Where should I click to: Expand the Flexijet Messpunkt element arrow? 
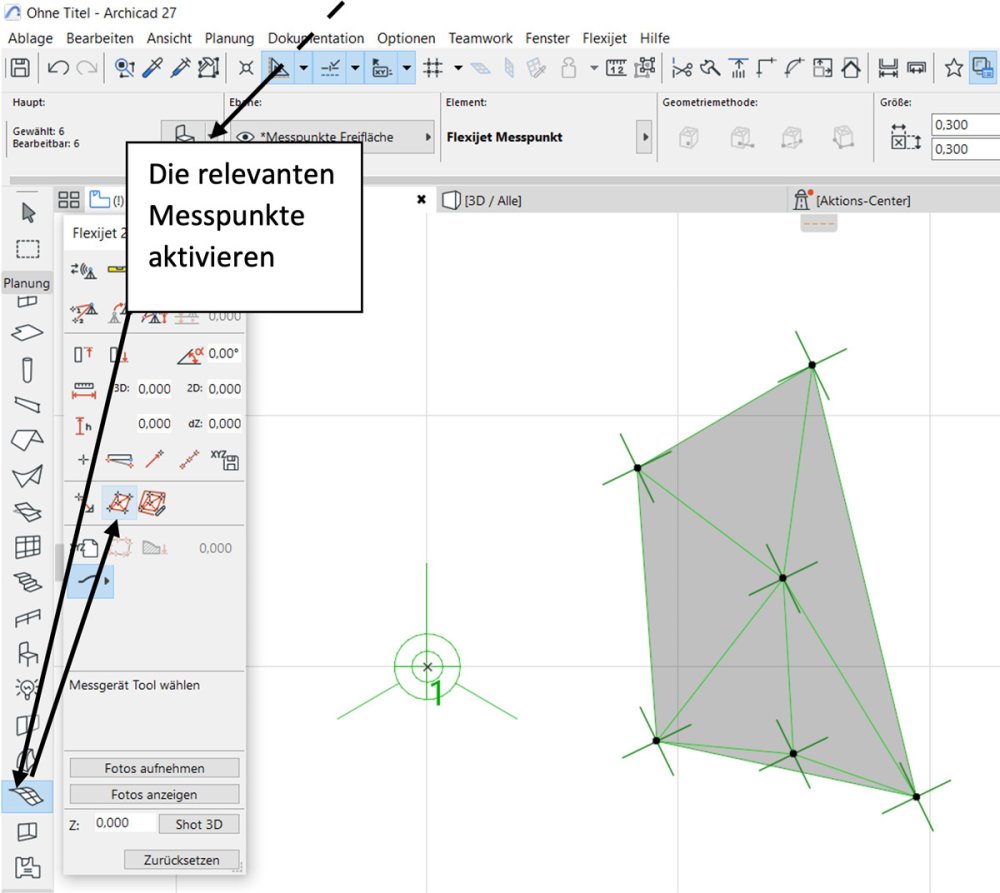pos(644,137)
